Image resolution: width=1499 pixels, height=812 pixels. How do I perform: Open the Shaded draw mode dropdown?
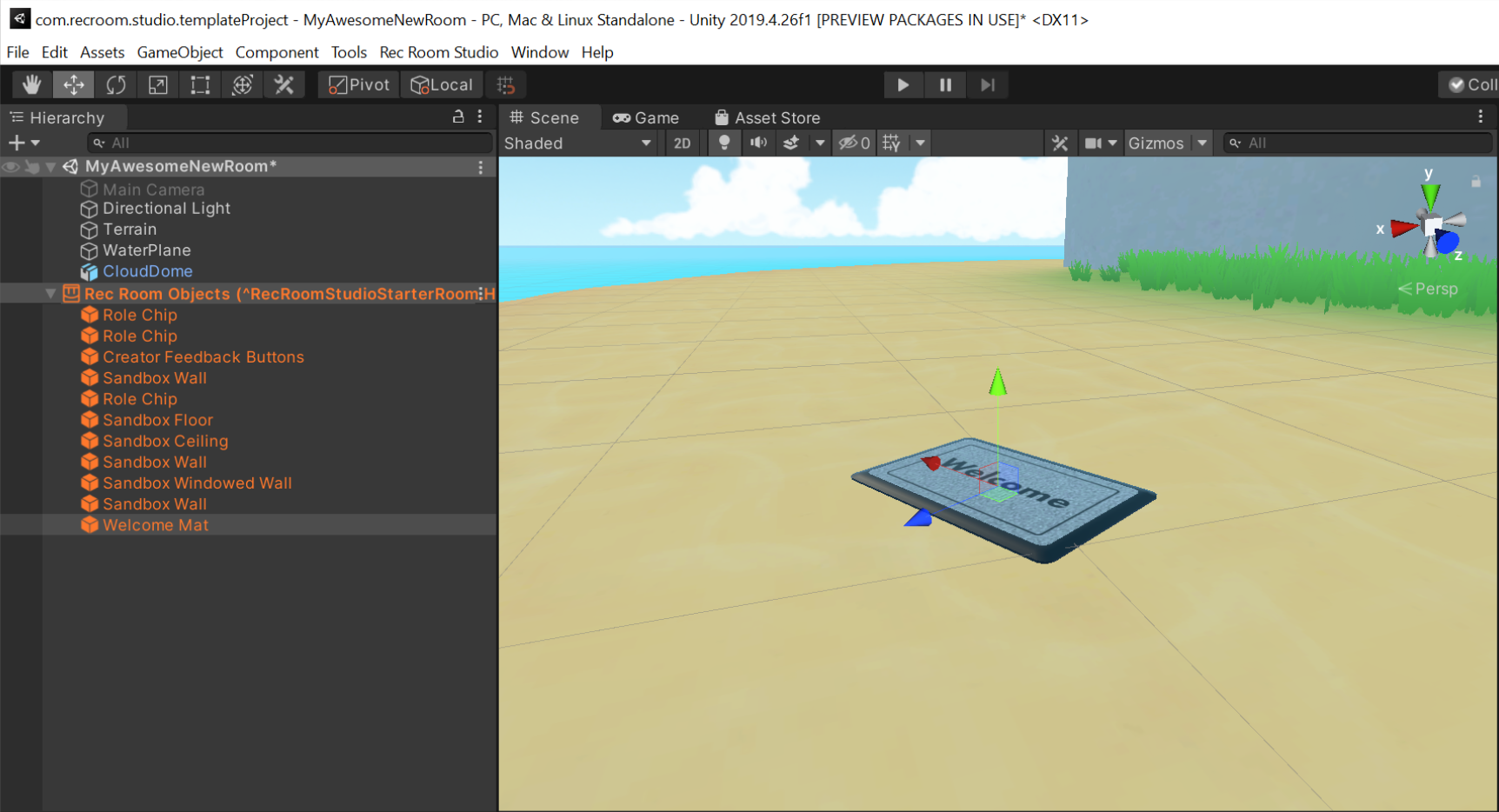click(577, 143)
